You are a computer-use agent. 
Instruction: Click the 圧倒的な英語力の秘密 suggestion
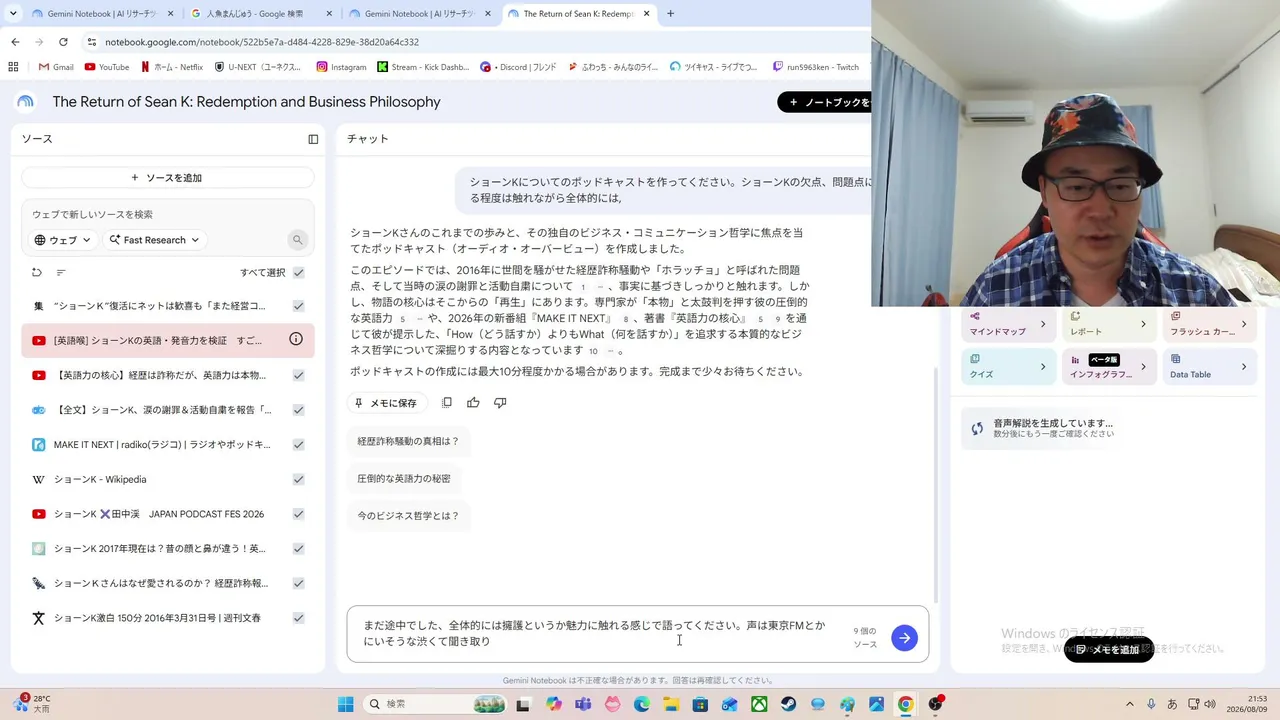404,479
